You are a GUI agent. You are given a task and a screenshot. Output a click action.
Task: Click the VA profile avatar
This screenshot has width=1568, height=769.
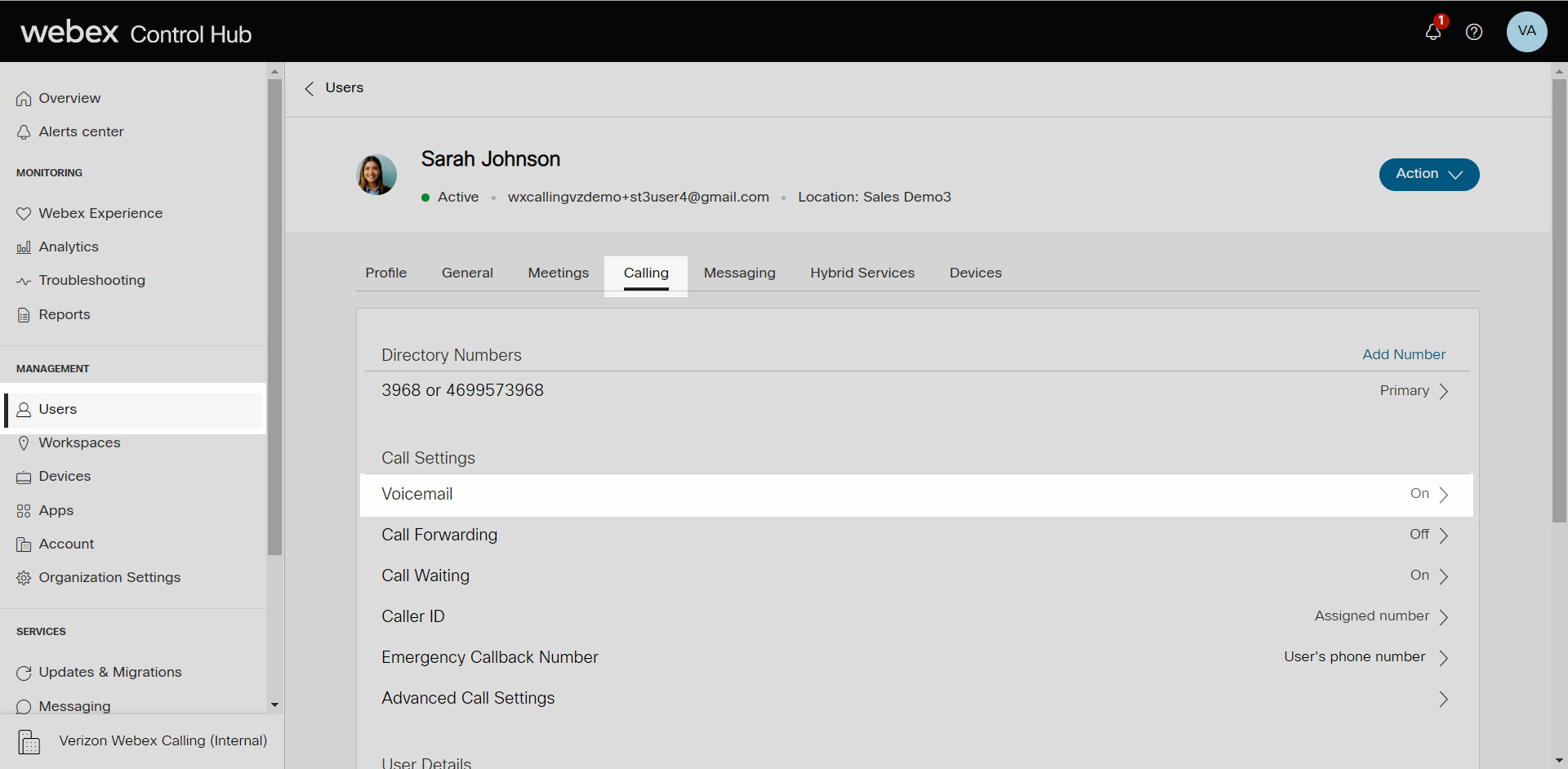(x=1527, y=32)
